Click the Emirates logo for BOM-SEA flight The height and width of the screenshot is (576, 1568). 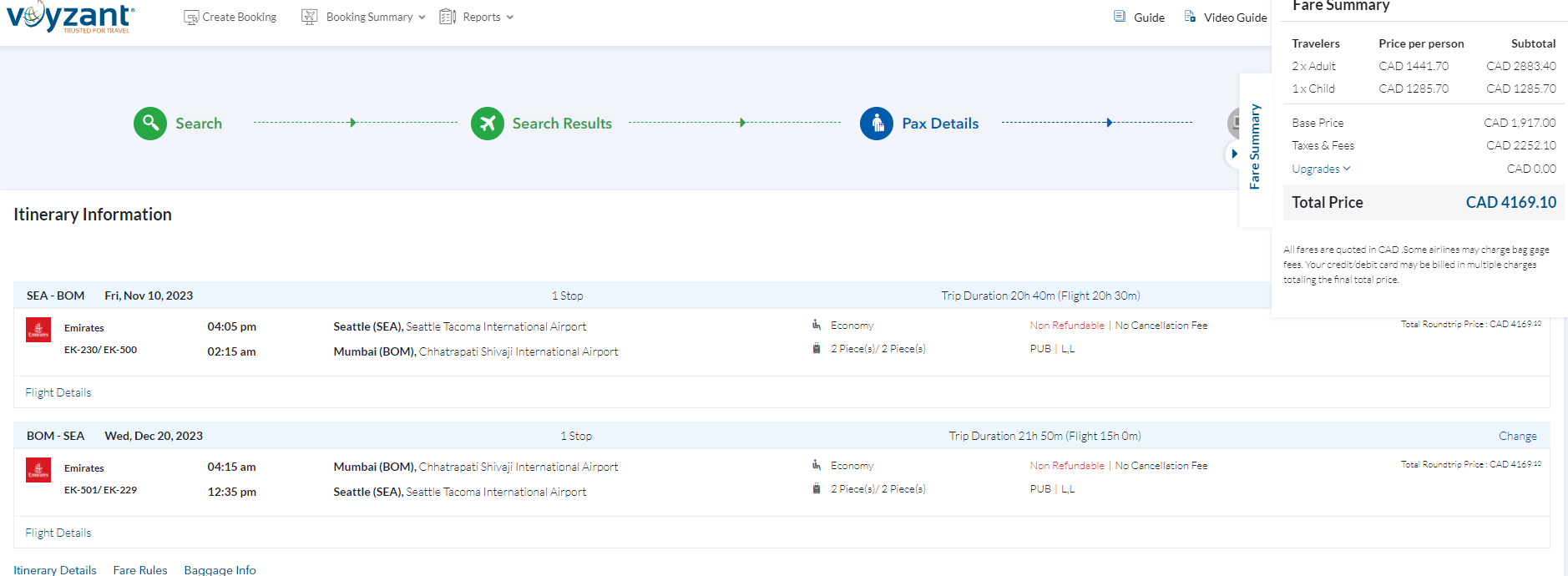tap(38, 471)
